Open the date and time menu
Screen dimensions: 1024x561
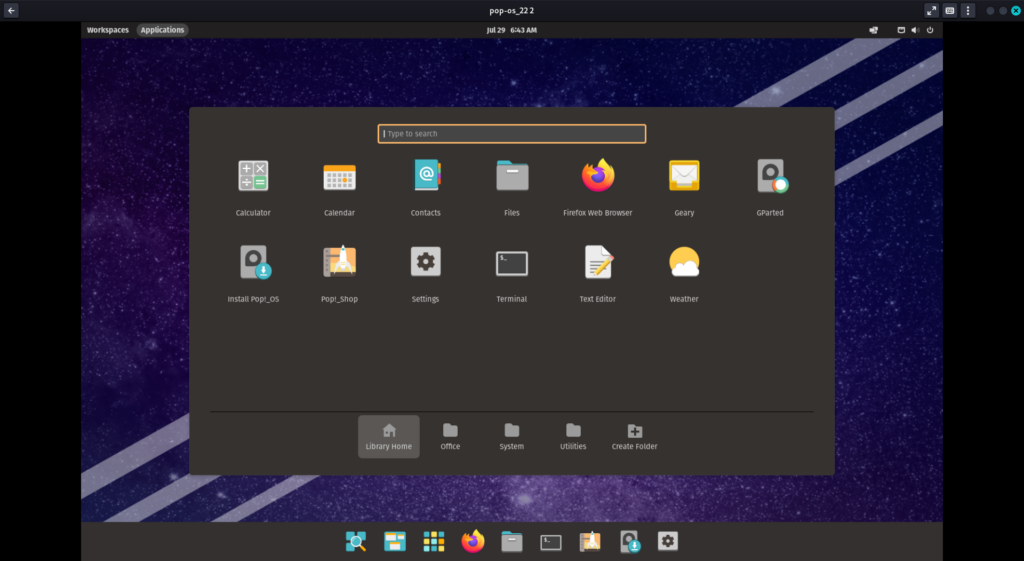pos(511,30)
